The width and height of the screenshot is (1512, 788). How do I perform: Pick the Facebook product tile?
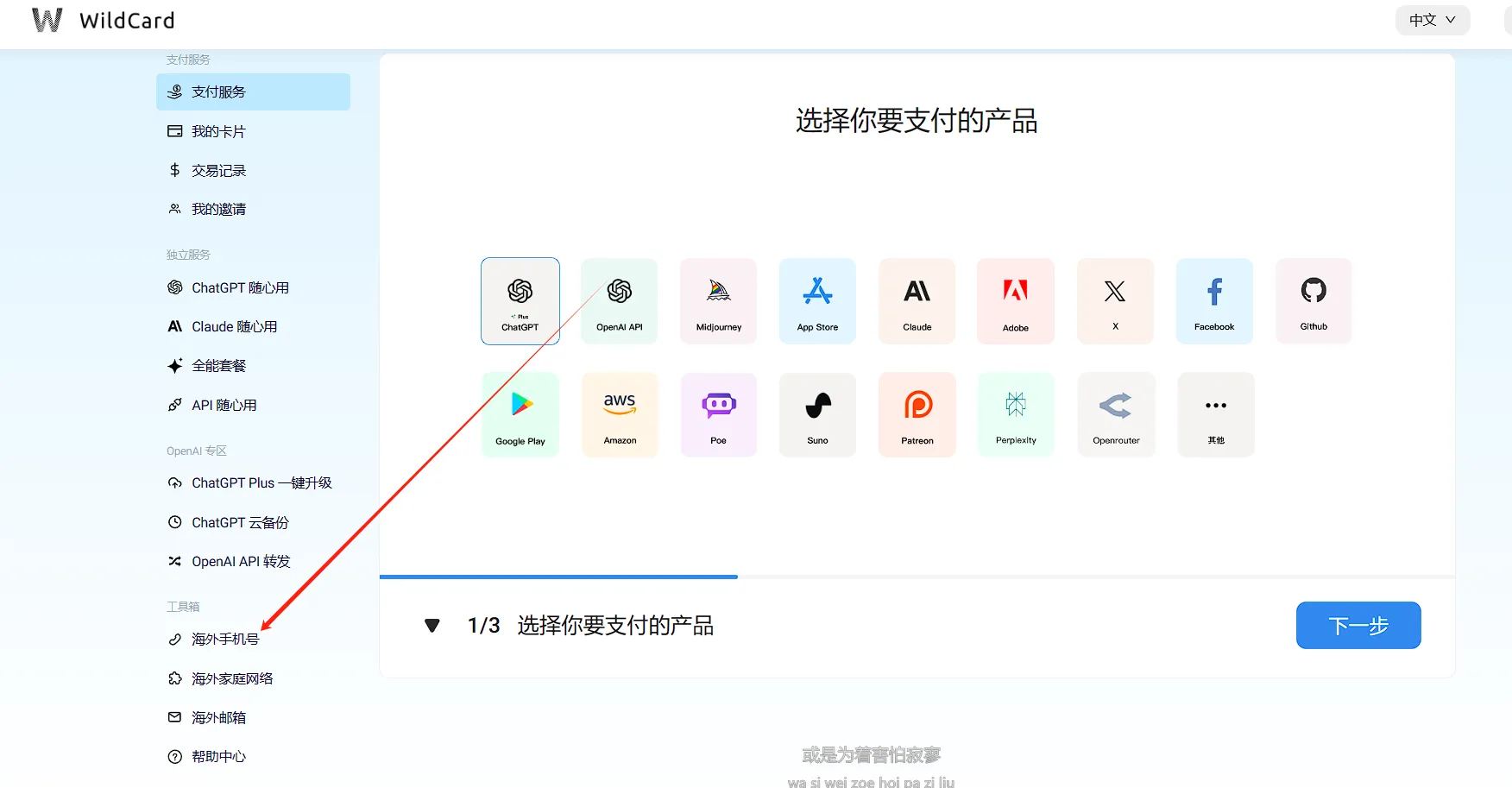pyautogui.click(x=1214, y=301)
